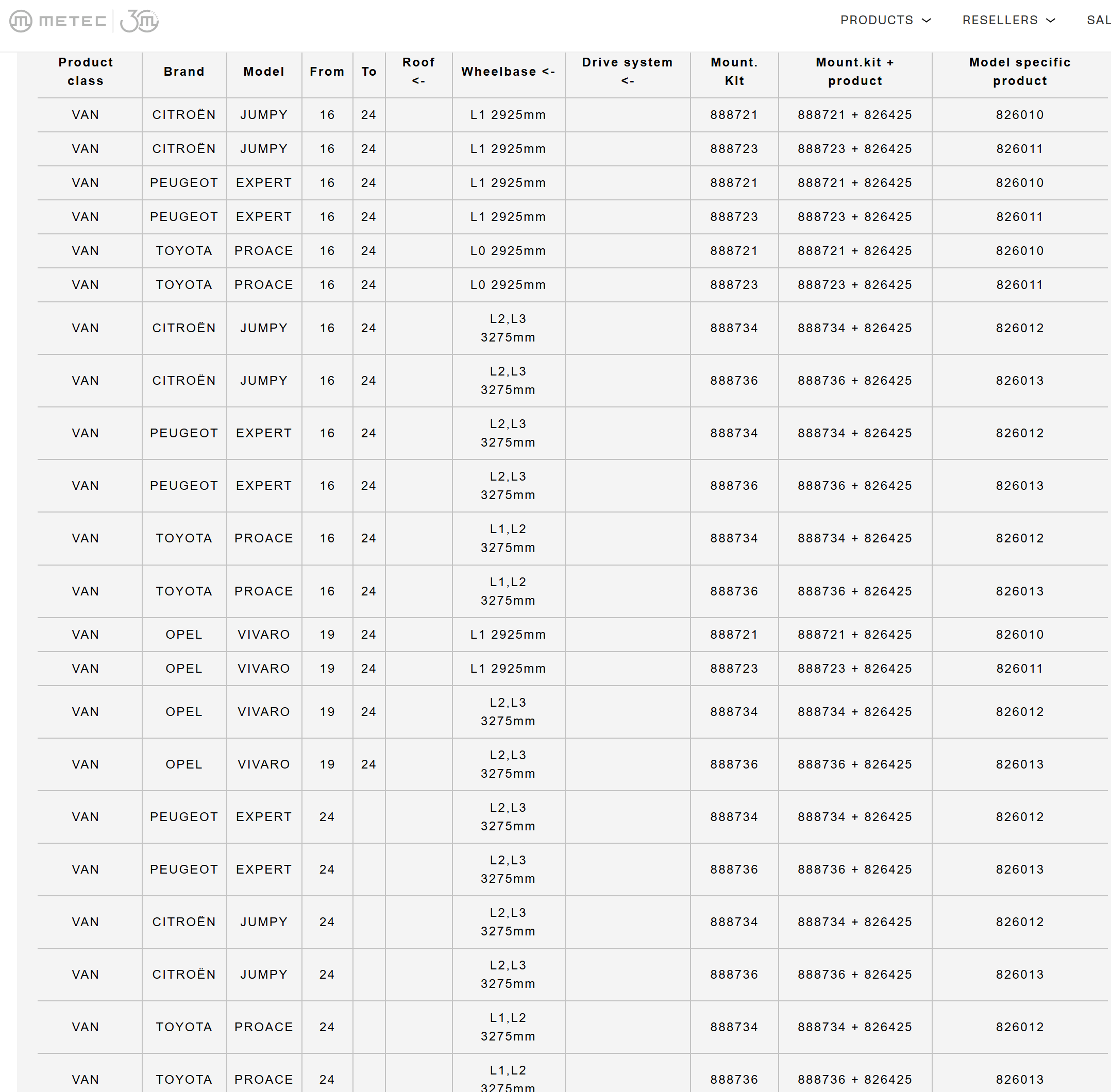Click the Brand column header
This screenshot has height=1092, width=1111.
pyautogui.click(x=183, y=72)
